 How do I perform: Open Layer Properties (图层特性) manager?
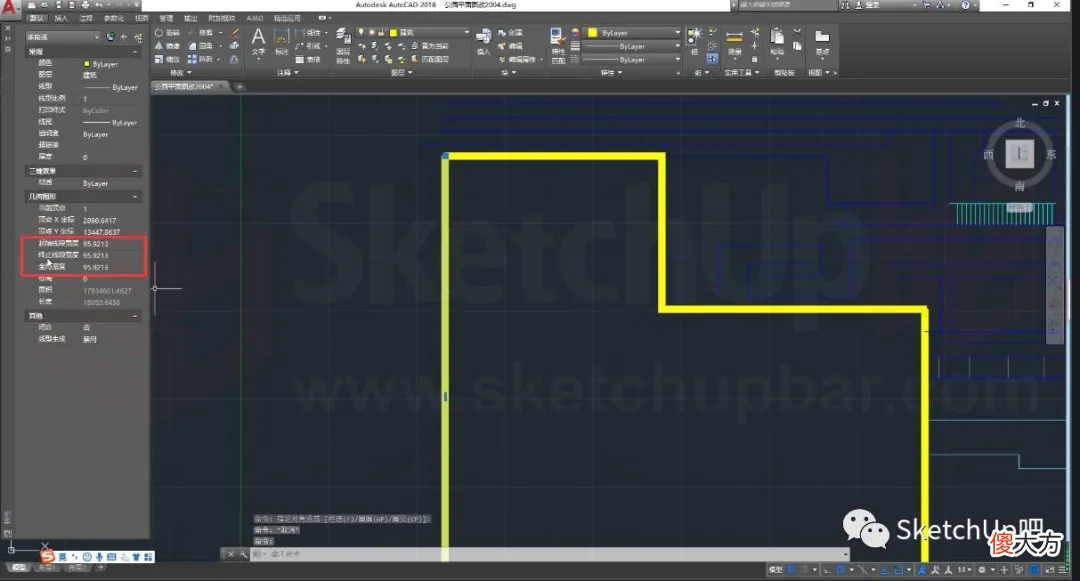342,45
